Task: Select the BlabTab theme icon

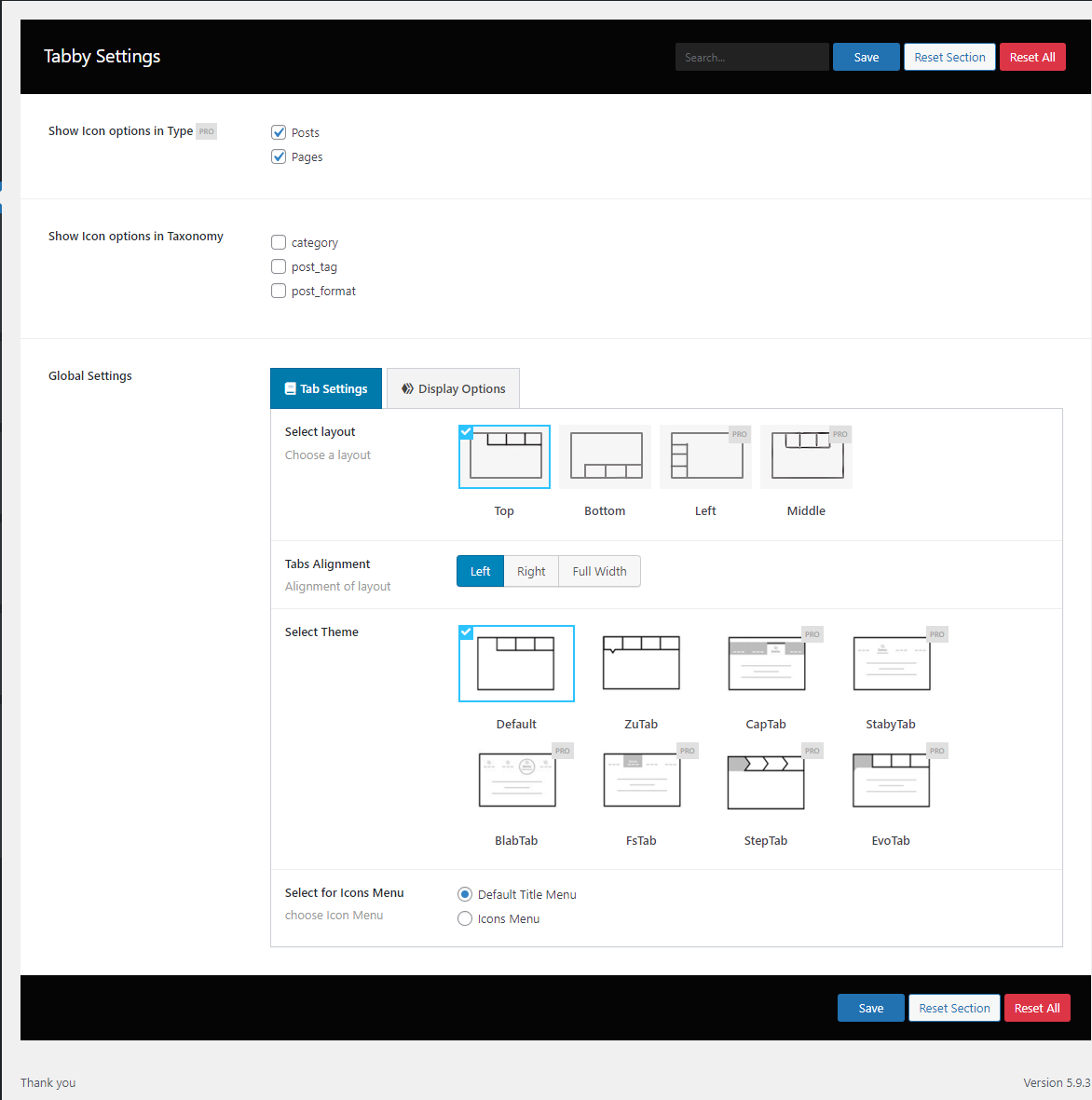Action: click(516, 781)
